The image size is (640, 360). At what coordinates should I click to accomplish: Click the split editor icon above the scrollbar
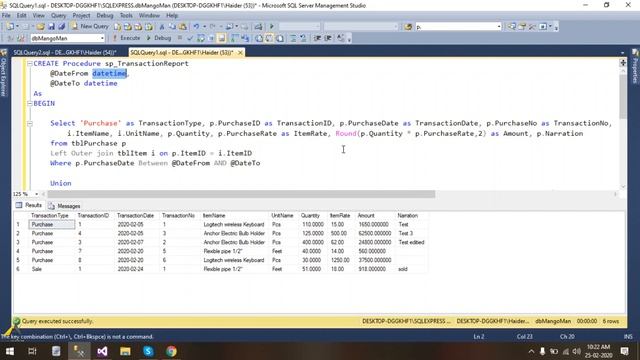[x=623, y=62]
